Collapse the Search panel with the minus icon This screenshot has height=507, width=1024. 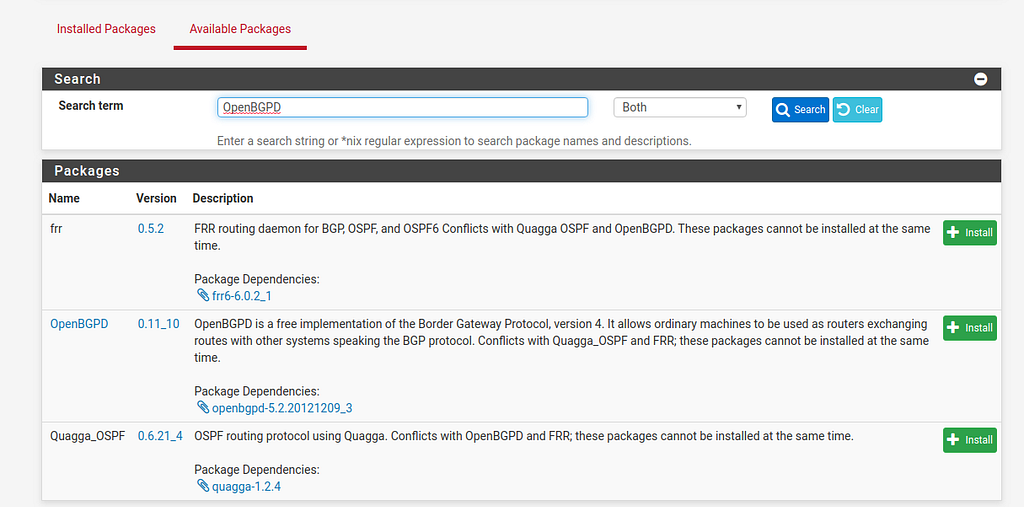click(980, 79)
